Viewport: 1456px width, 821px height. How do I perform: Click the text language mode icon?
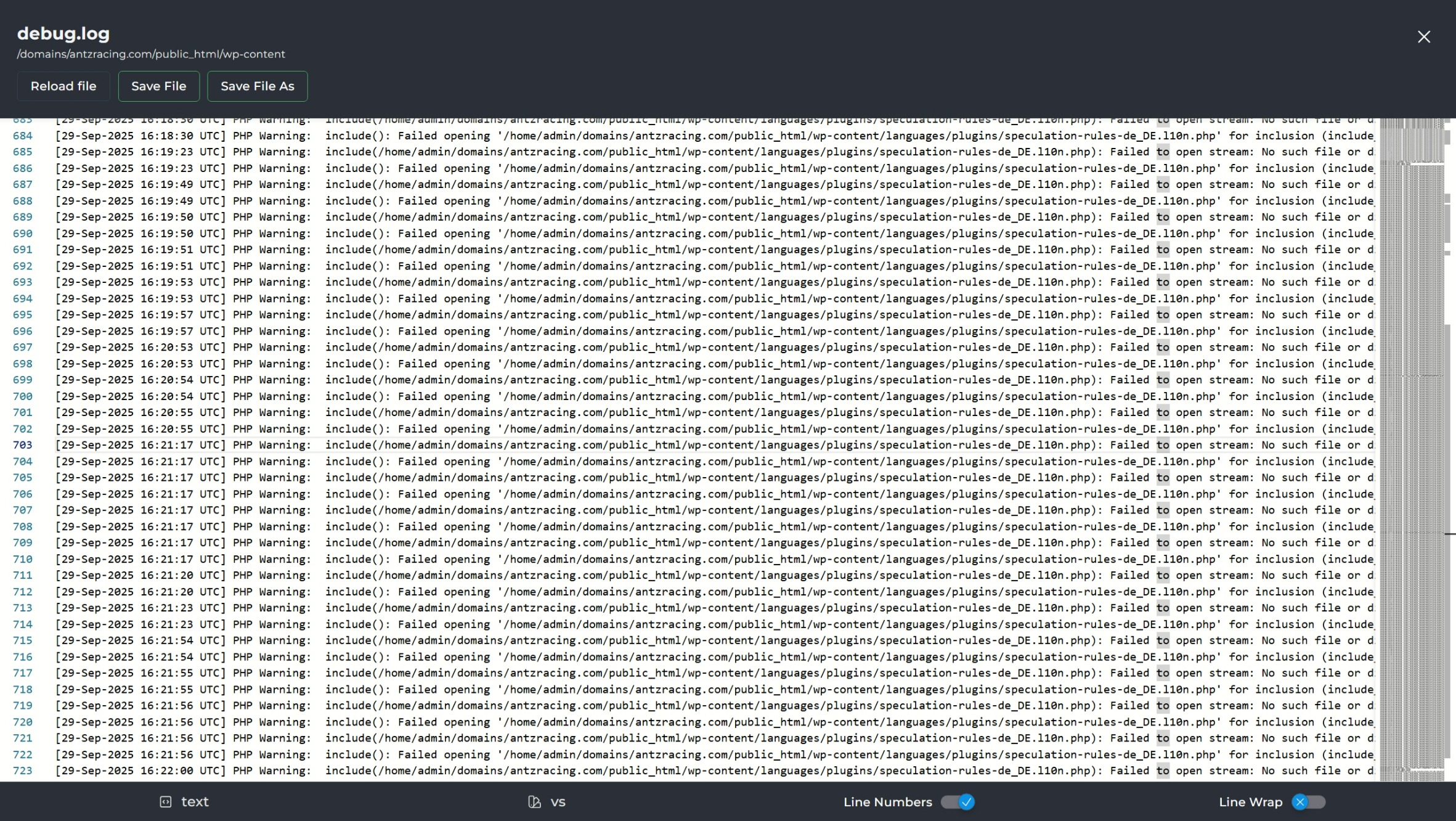[165, 802]
